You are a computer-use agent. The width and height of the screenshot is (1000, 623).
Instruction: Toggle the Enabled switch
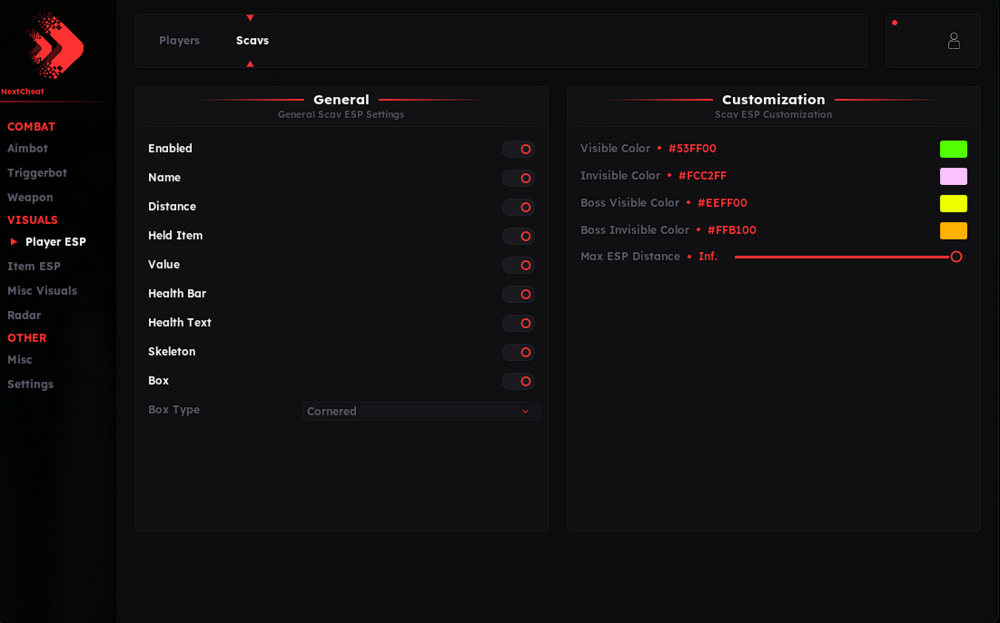click(518, 149)
